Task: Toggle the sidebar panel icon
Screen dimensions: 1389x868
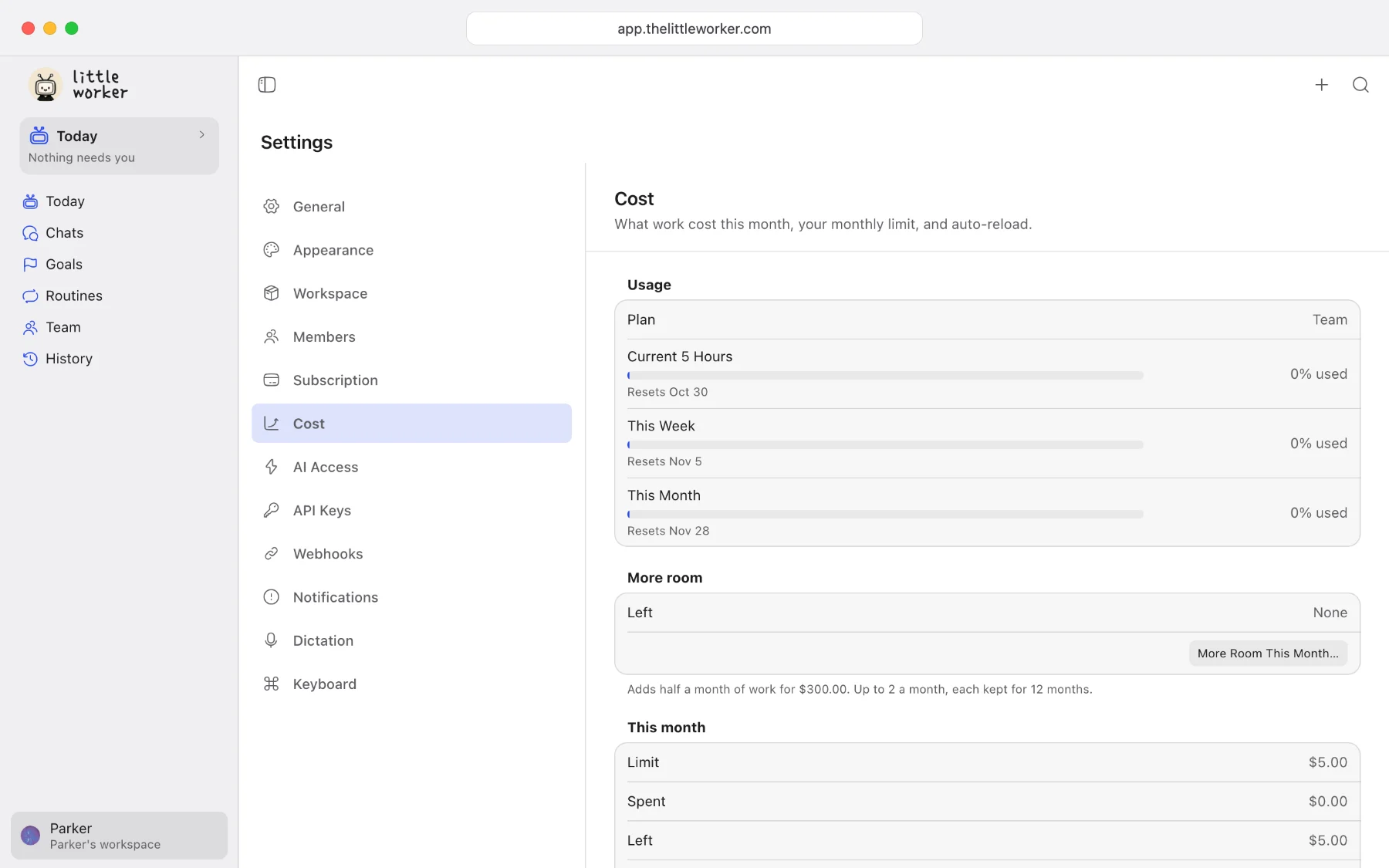Action: coord(267,85)
